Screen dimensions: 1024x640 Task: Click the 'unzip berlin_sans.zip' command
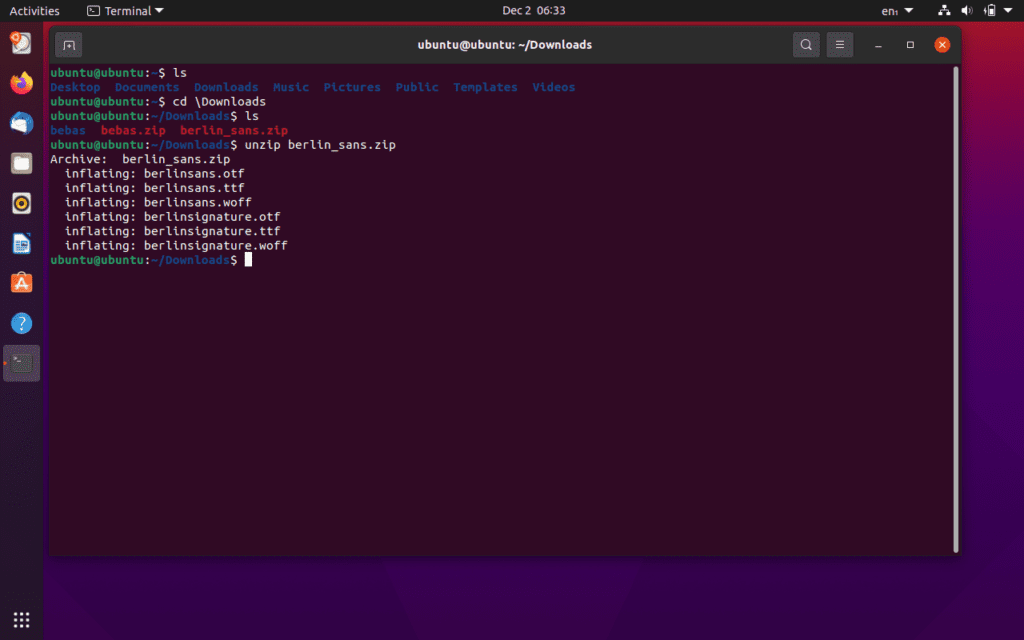pos(320,144)
